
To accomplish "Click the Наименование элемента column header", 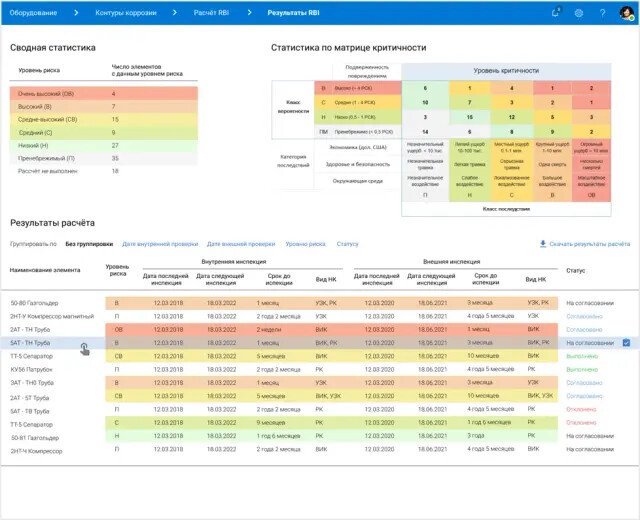I will click(x=43, y=270).
